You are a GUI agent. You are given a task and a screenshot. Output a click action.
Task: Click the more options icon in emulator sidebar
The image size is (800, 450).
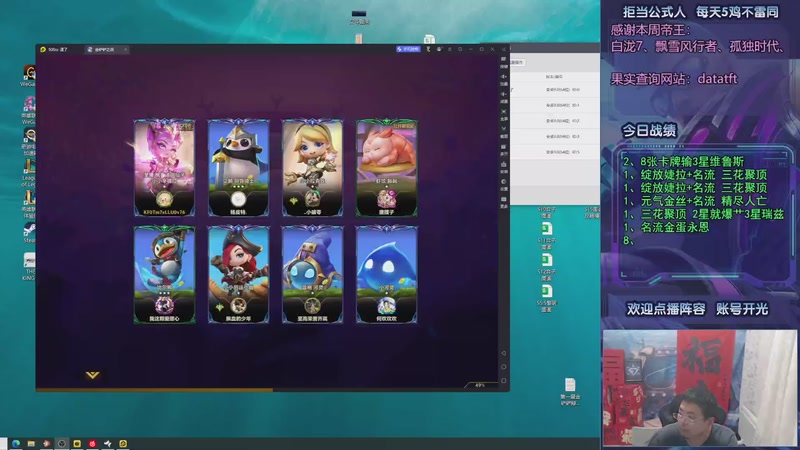point(504,201)
